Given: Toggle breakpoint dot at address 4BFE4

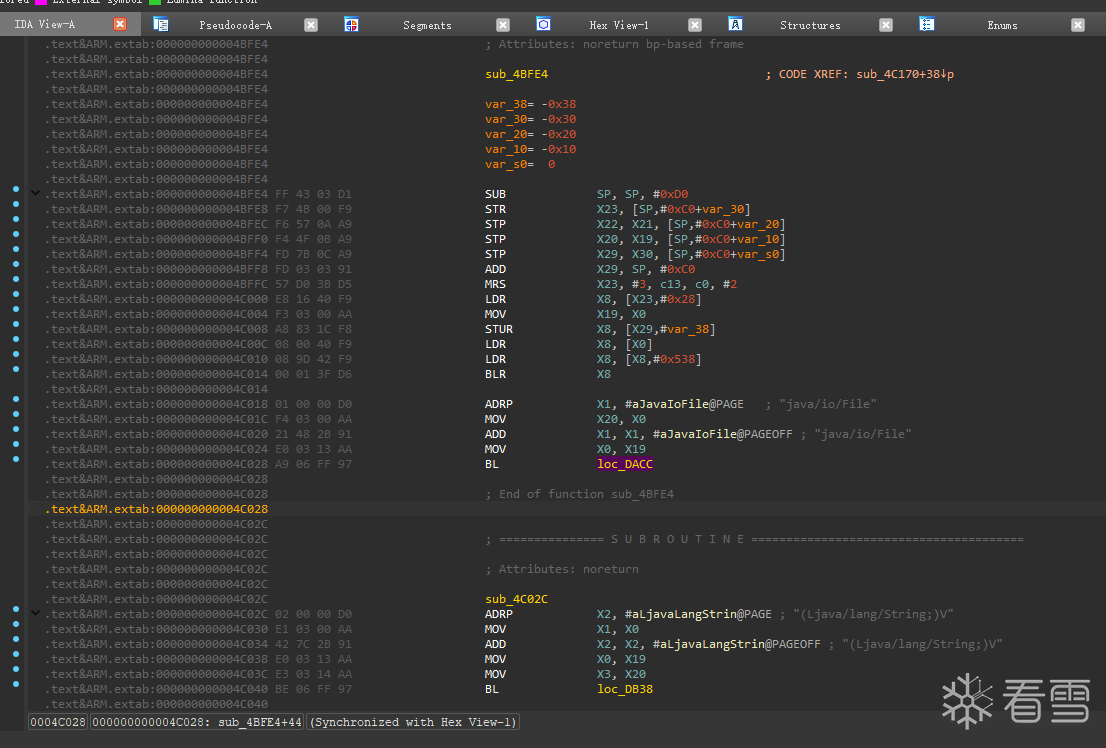Looking at the screenshot, I should (x=16, y=189).
